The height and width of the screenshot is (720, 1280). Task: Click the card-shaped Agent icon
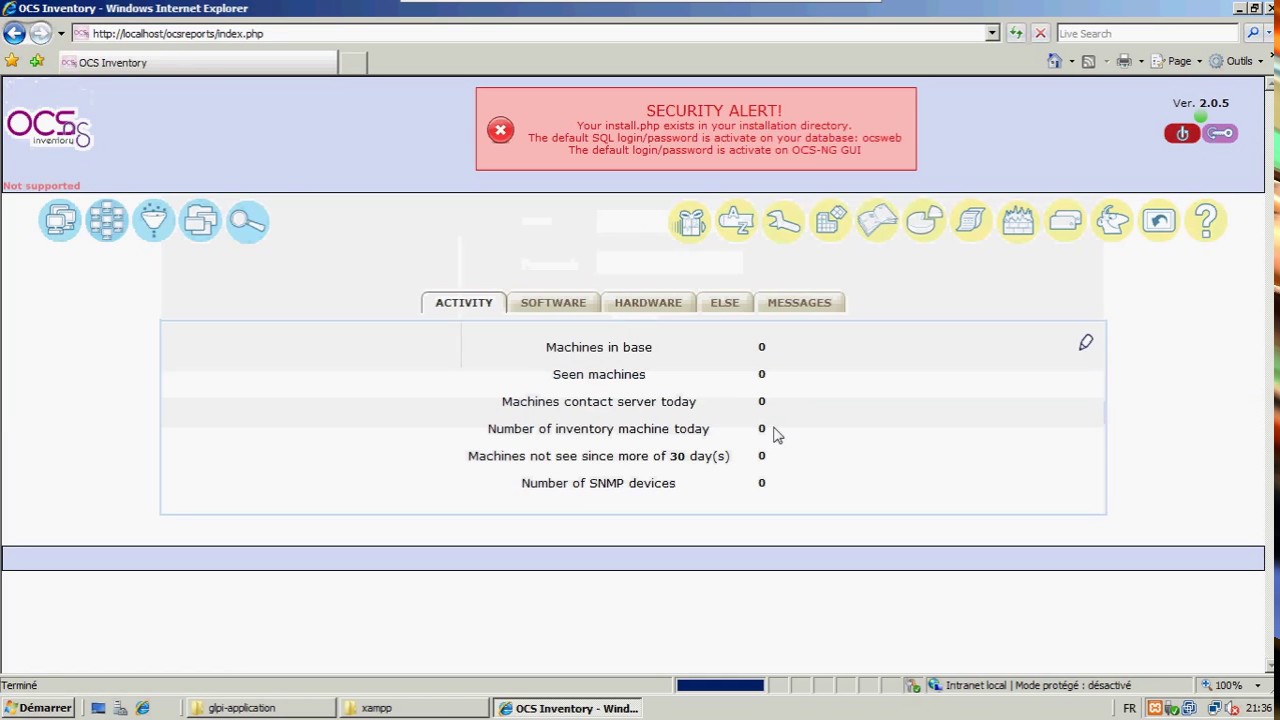(1065, 221)
